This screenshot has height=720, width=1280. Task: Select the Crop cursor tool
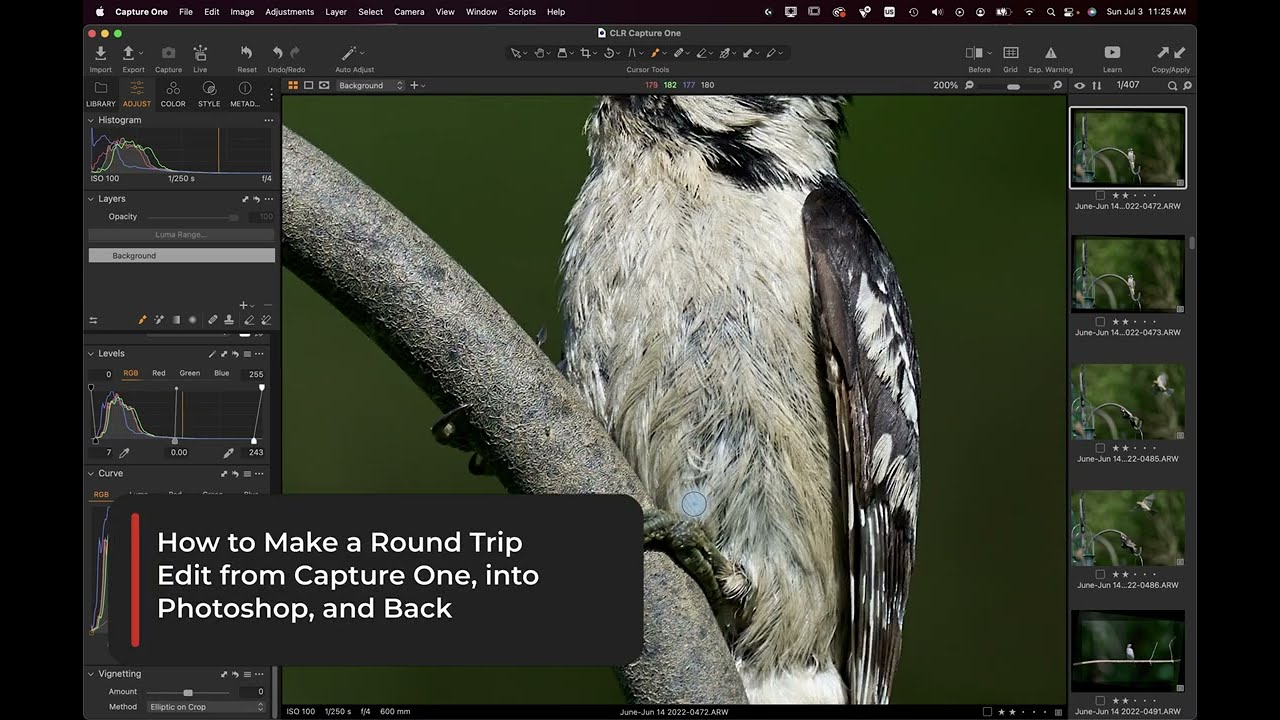586,53
